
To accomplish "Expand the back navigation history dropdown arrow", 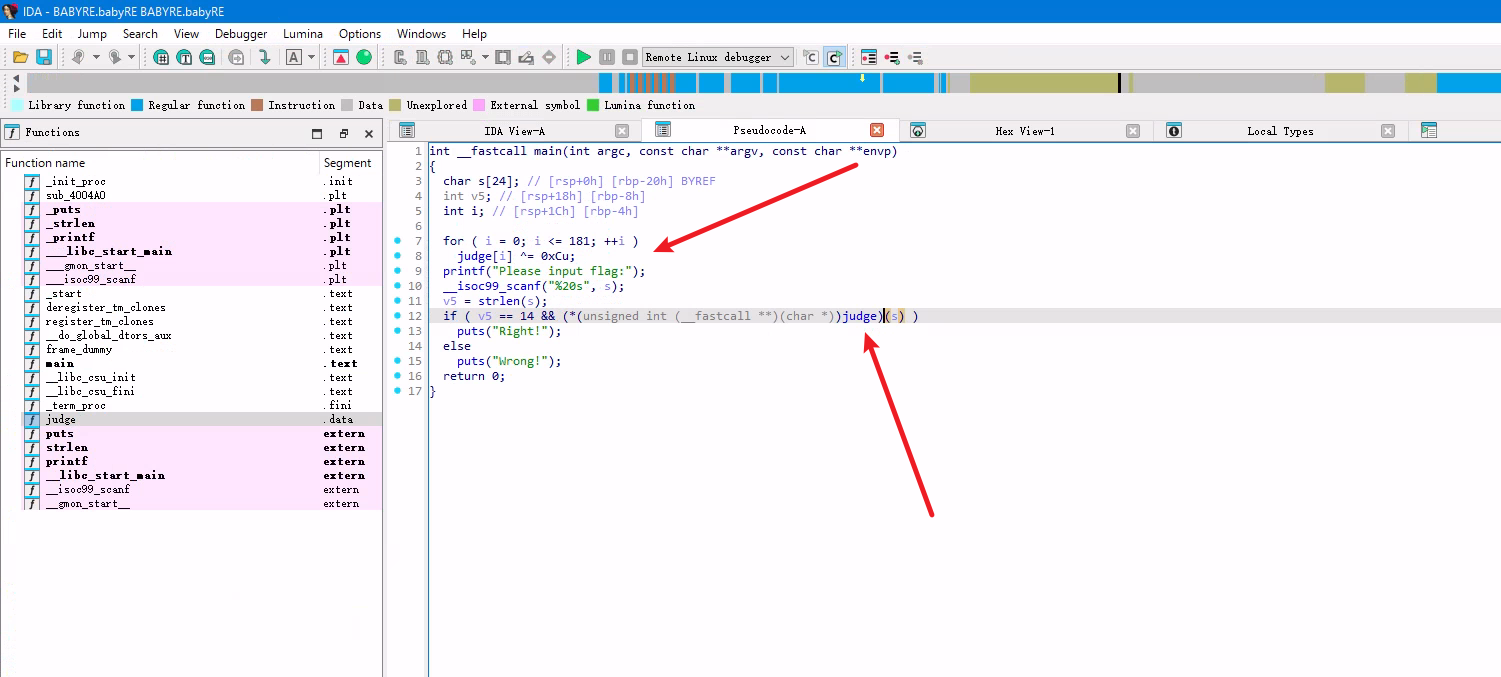I will pyautogui.click(x=96, y=57).
